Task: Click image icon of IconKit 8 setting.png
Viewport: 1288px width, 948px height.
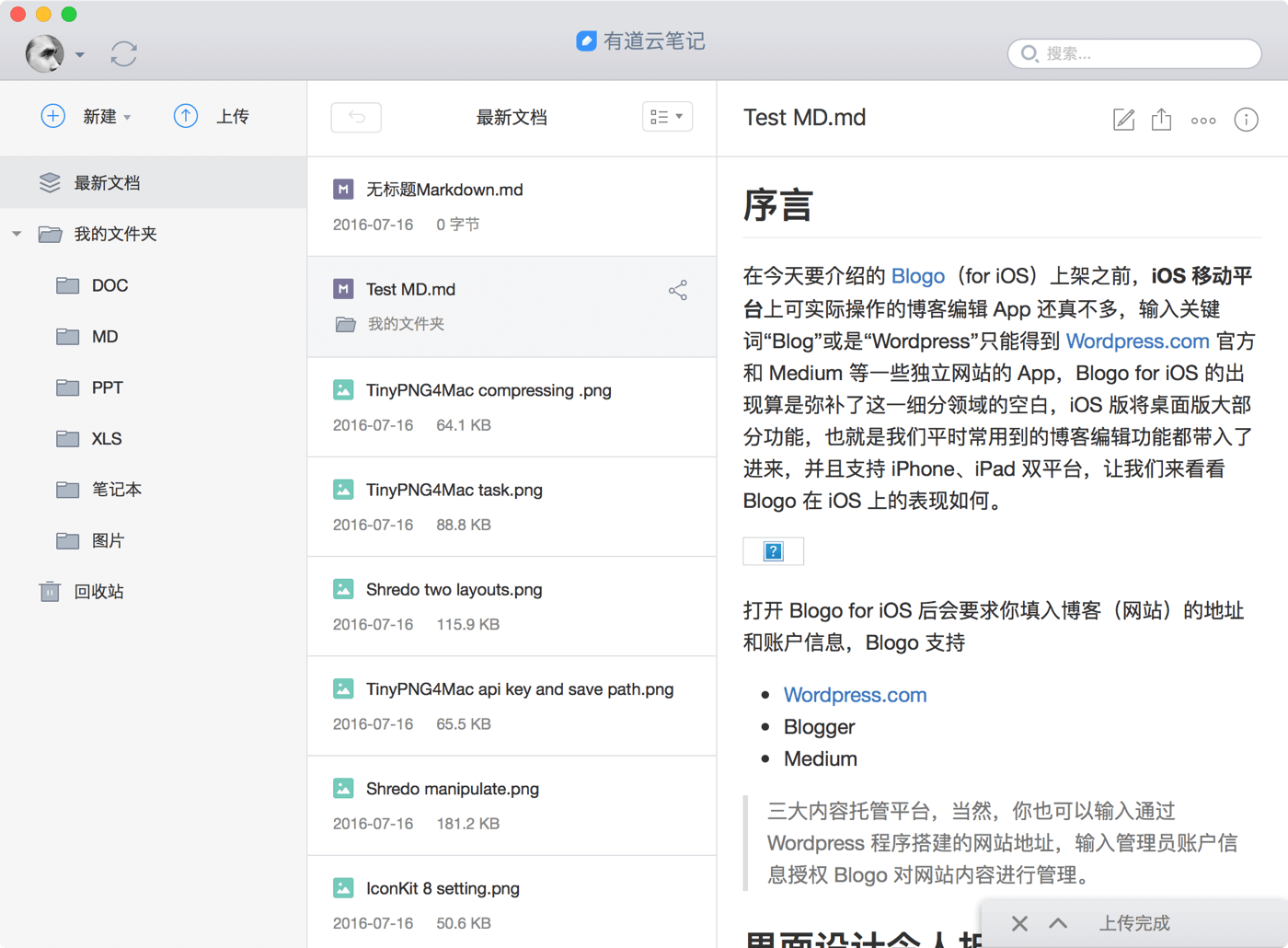Action: pyautogui.click(x=343, y=888)
